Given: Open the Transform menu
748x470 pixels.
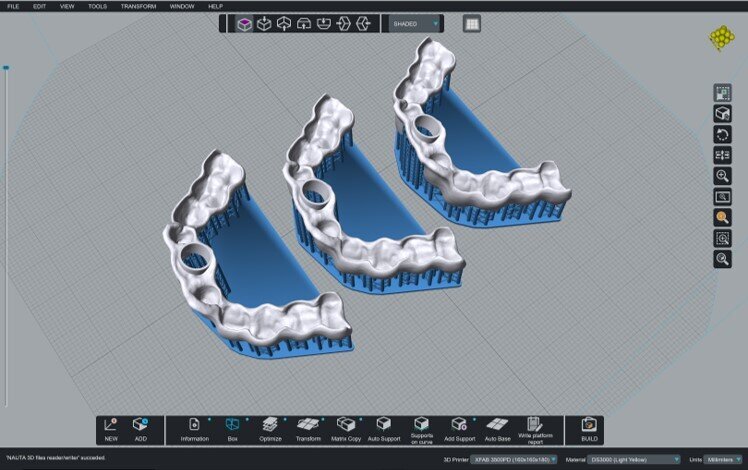Looking at the screenshot, I should (138, 6).
